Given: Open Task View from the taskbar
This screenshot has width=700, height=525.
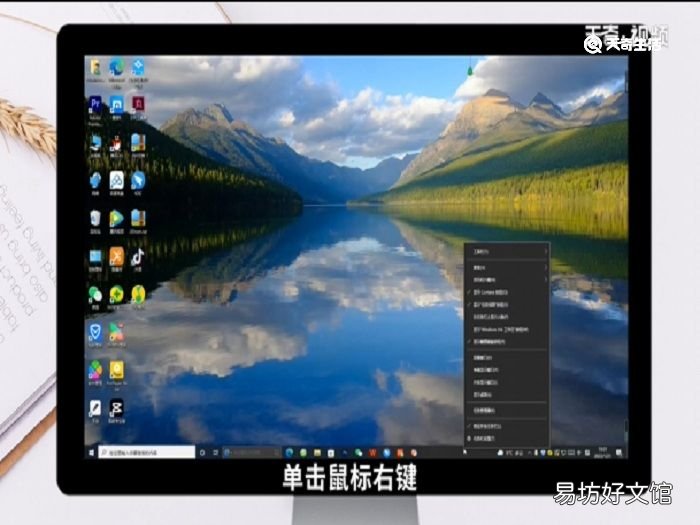Looking at the screenshot, I should click(216, 453).
